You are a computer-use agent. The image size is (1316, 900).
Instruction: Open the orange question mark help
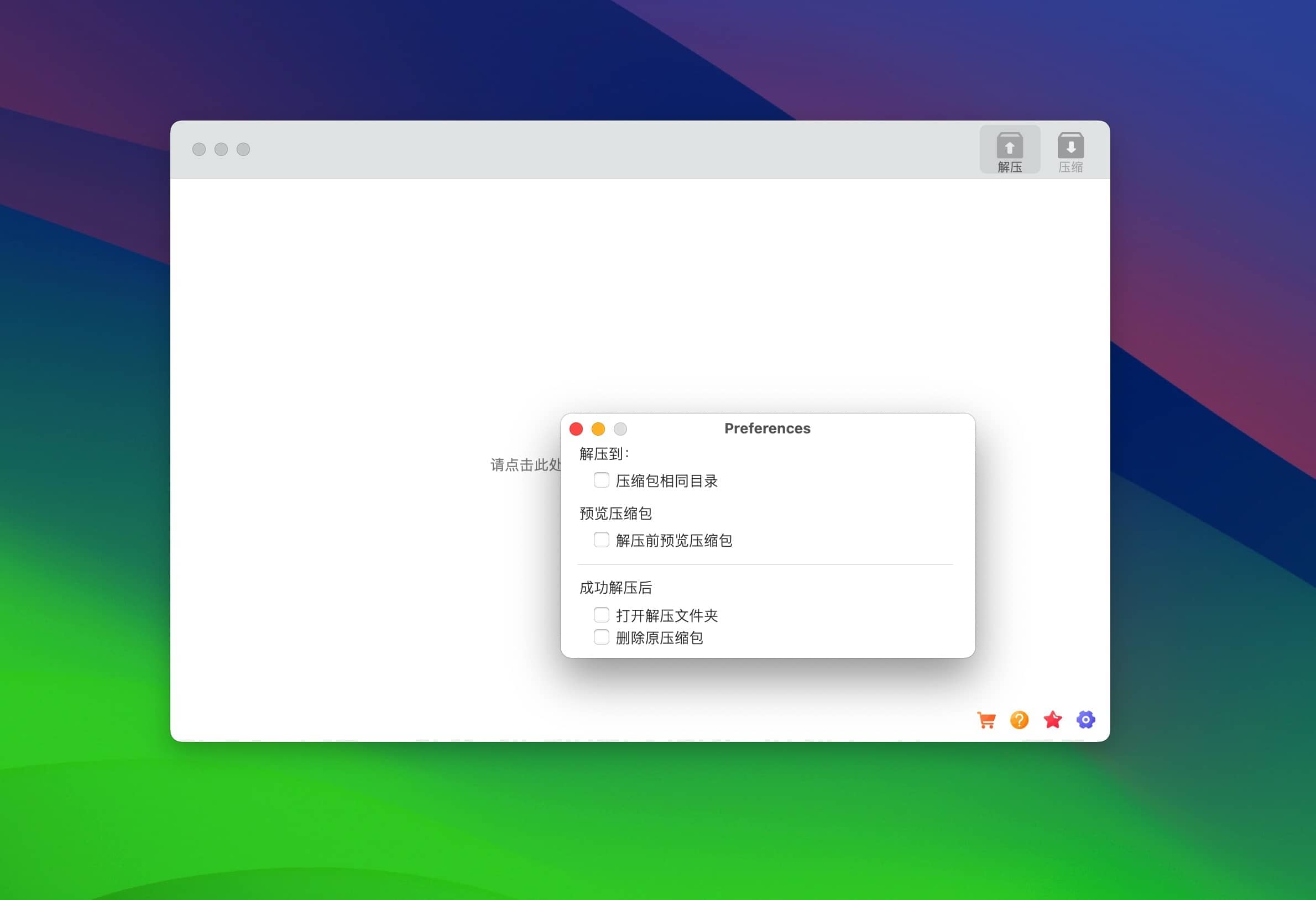coord(1019,720)
